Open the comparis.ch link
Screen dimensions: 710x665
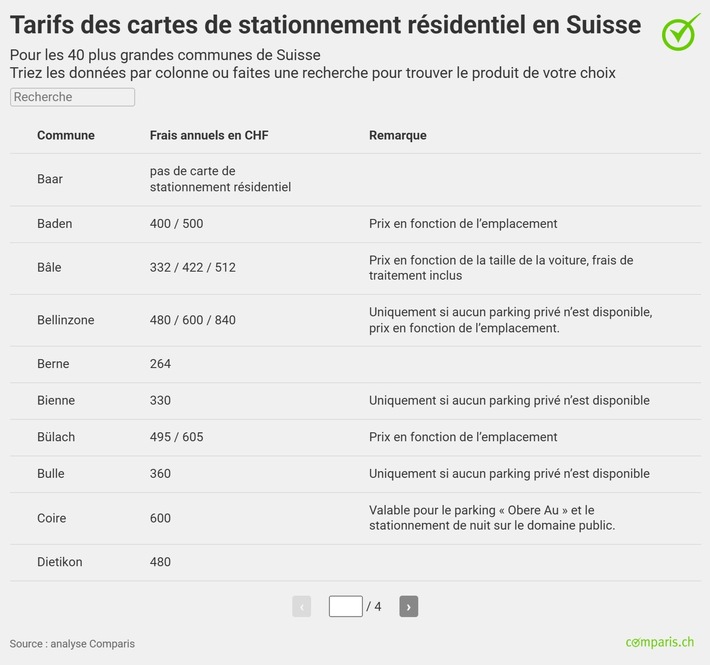coord(659,642)
